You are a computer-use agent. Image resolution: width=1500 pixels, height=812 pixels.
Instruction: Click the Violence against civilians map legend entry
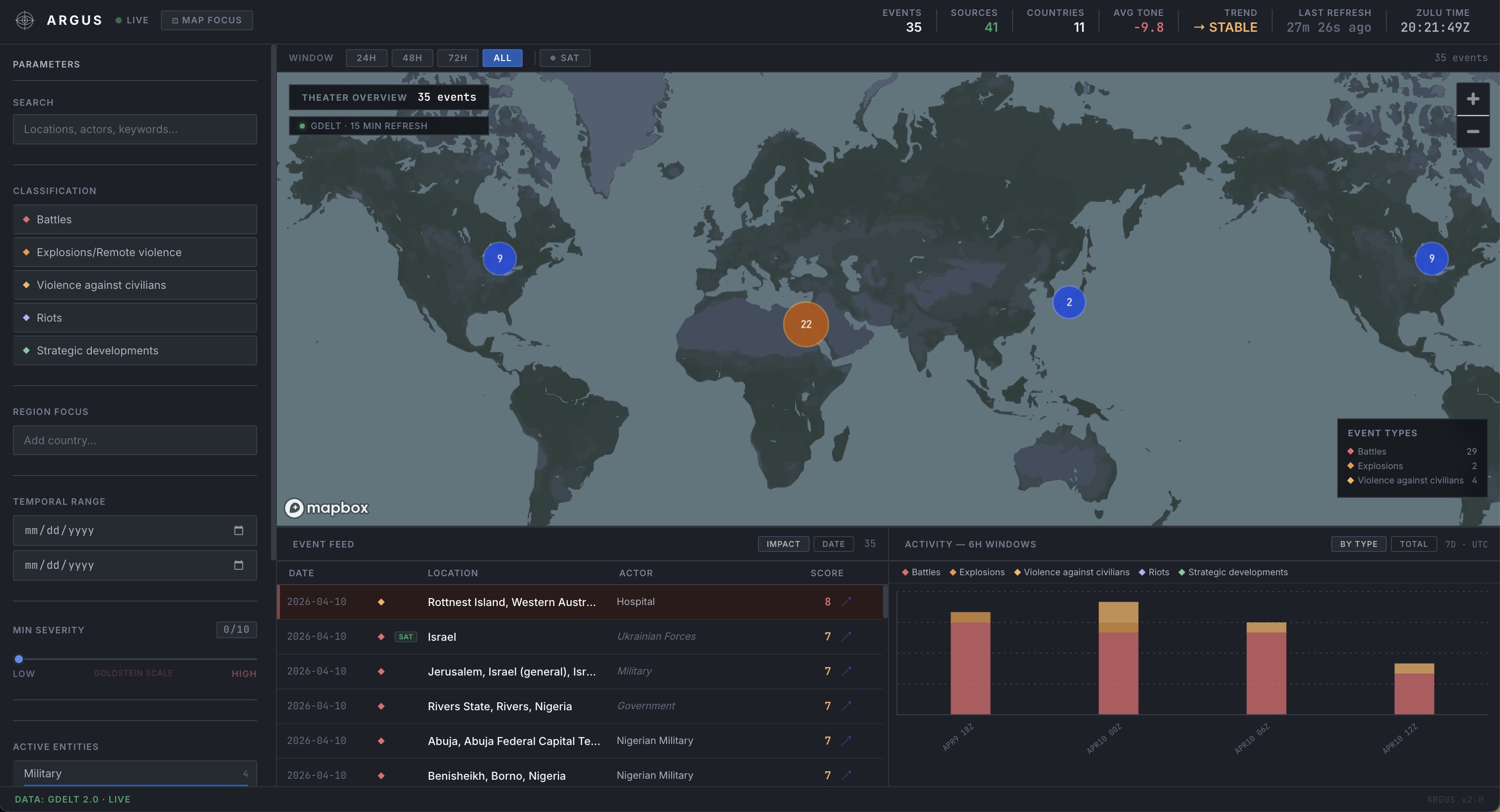pos(1412,480)
